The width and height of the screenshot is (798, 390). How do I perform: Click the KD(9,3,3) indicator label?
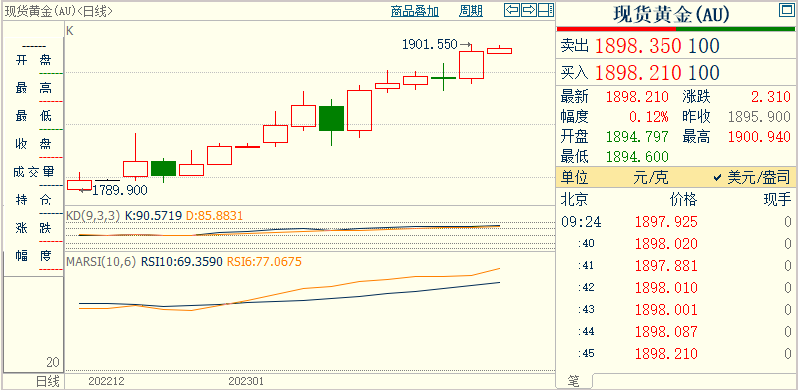93,216
